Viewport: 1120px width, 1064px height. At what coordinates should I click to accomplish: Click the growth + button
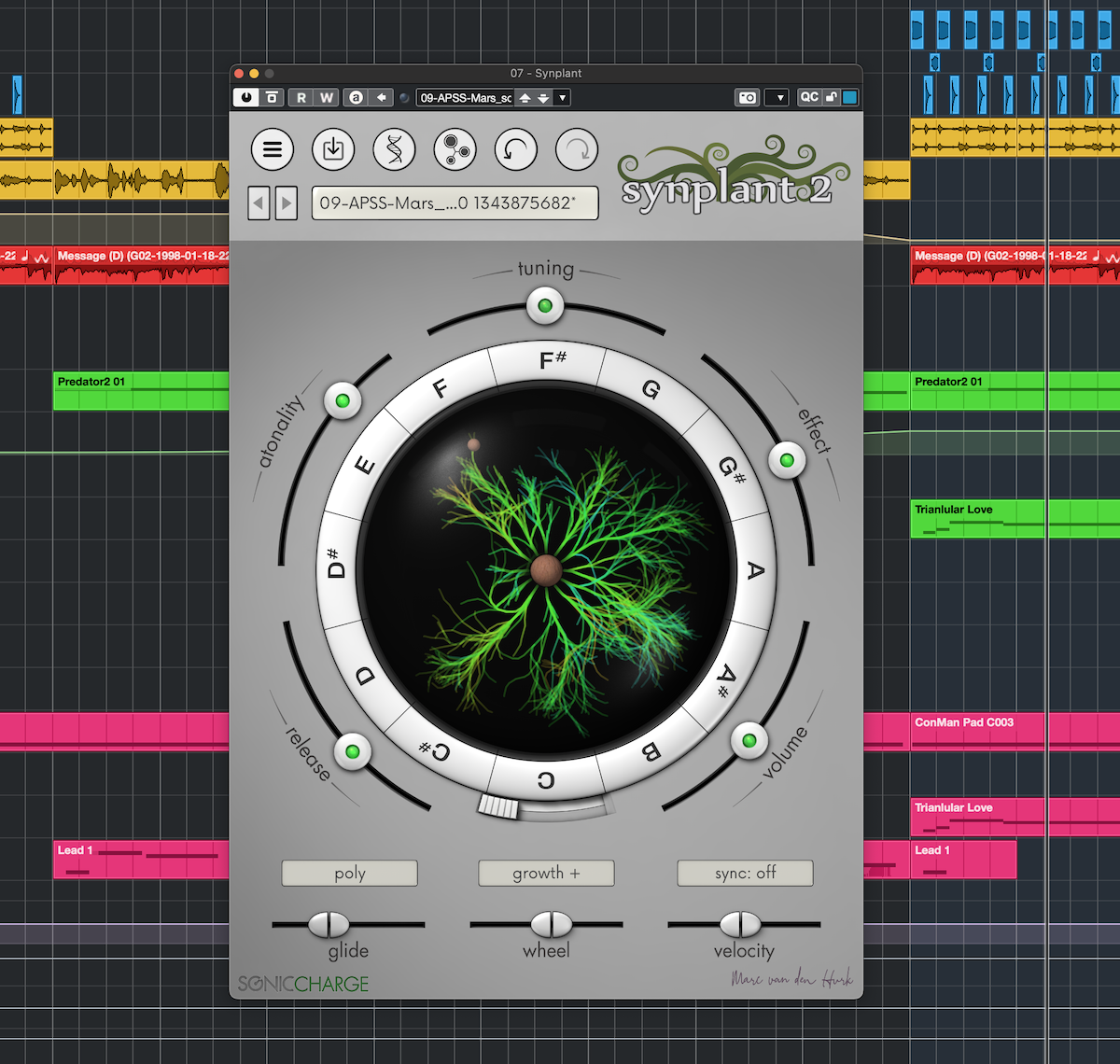(546, 873)
